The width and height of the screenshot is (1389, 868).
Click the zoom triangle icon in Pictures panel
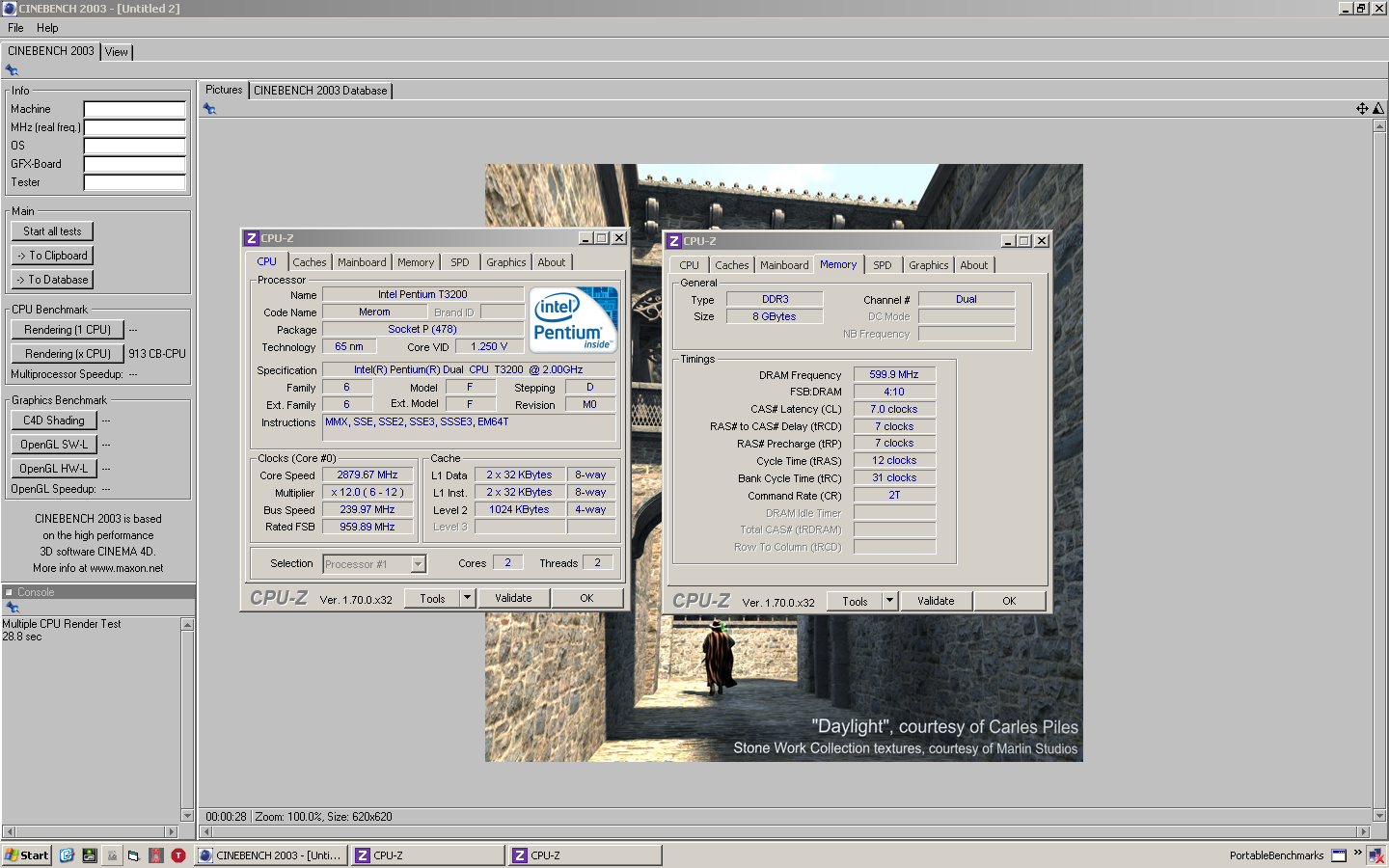tap(1377, 109)
